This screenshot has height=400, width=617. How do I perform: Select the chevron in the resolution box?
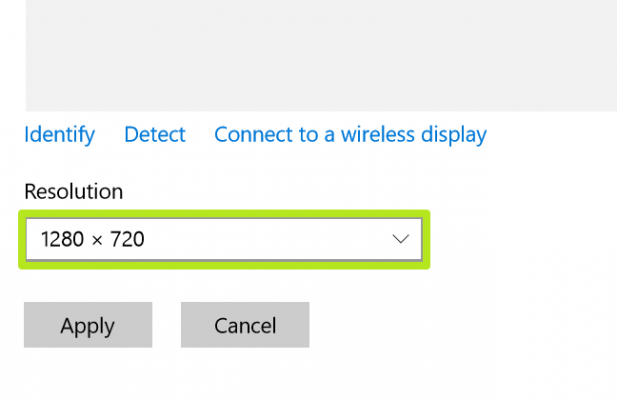(x=401, y=239)
